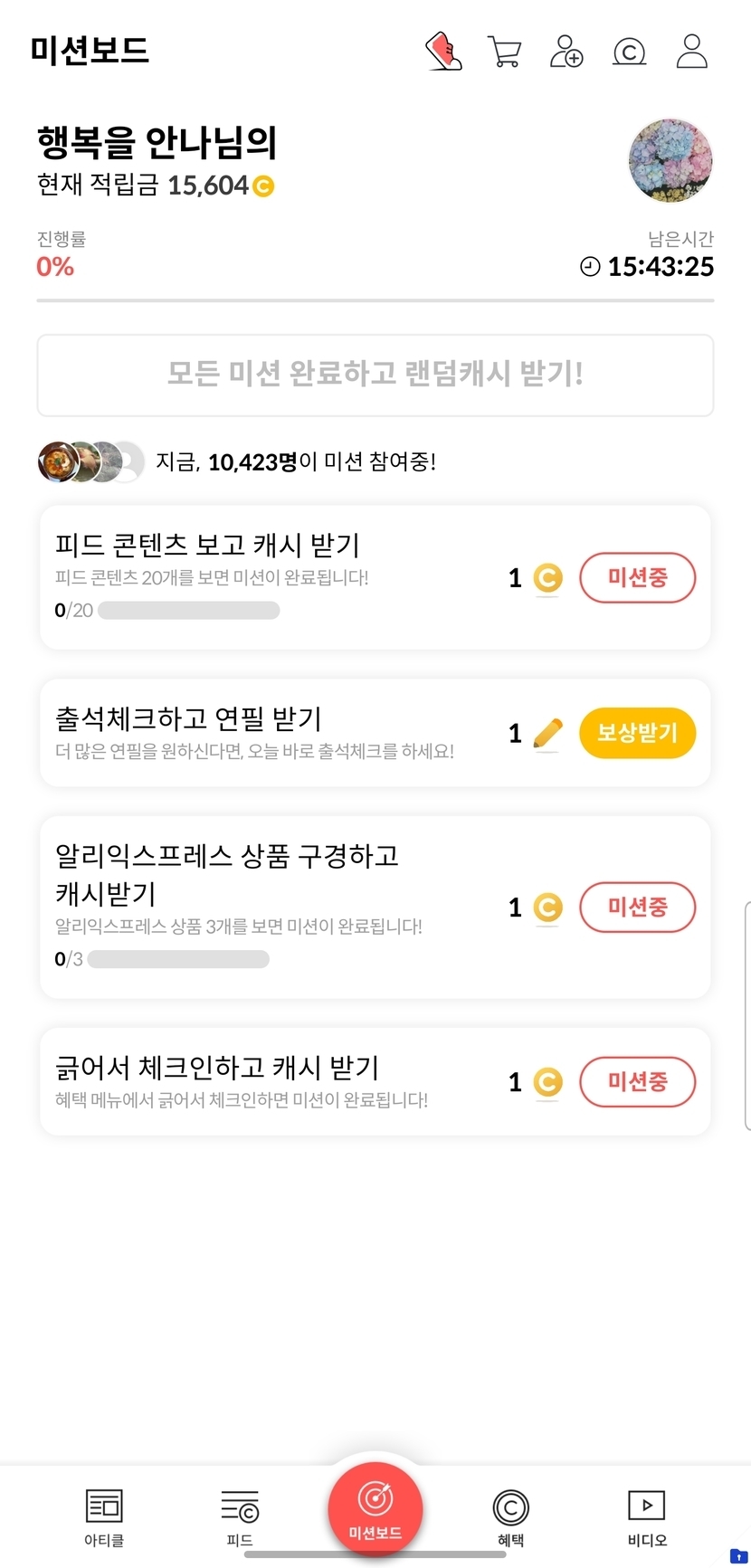Image resolution: width=751 pixels, height=1568 pixels.
Task: Tap the clock icon by remaining time
Action: (x=590, y=266)
